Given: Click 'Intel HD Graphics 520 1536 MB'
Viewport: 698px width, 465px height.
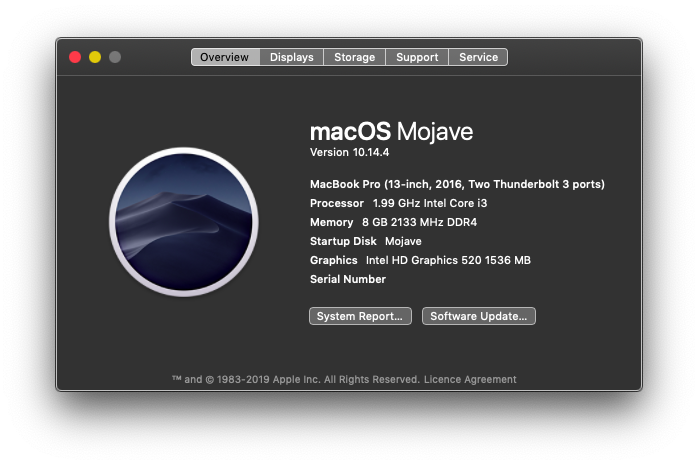Looking at the screenshot, I should point(448,260).
